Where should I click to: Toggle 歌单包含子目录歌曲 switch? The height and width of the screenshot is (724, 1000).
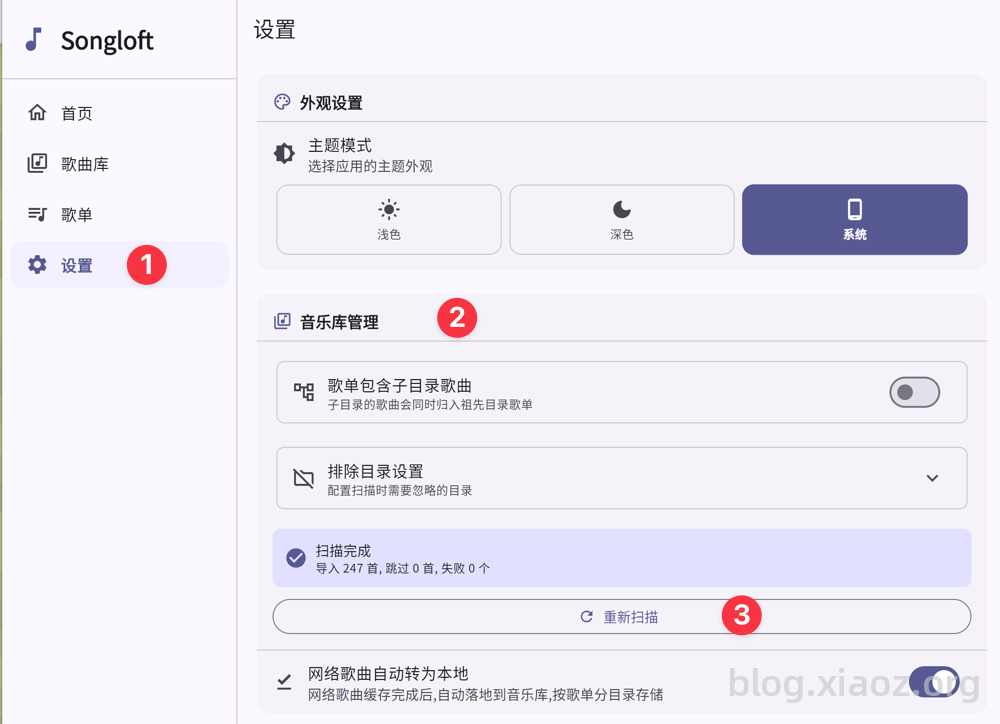click(x=915, y=392)
